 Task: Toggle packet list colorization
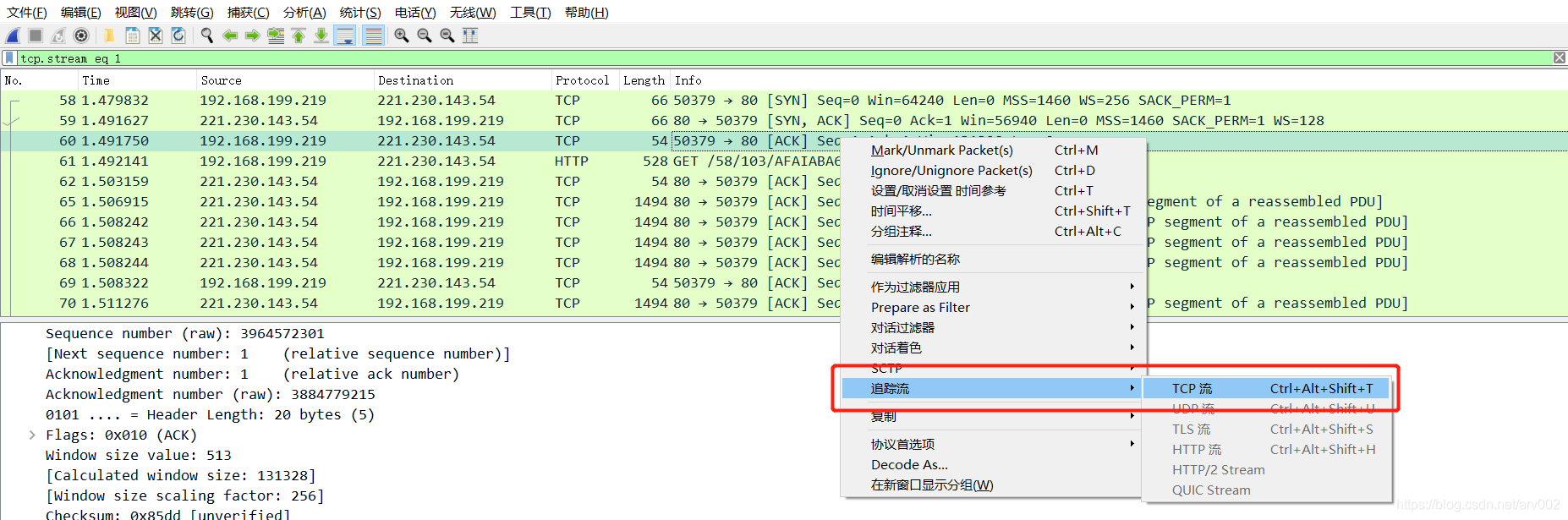click(x=373, y=36)
